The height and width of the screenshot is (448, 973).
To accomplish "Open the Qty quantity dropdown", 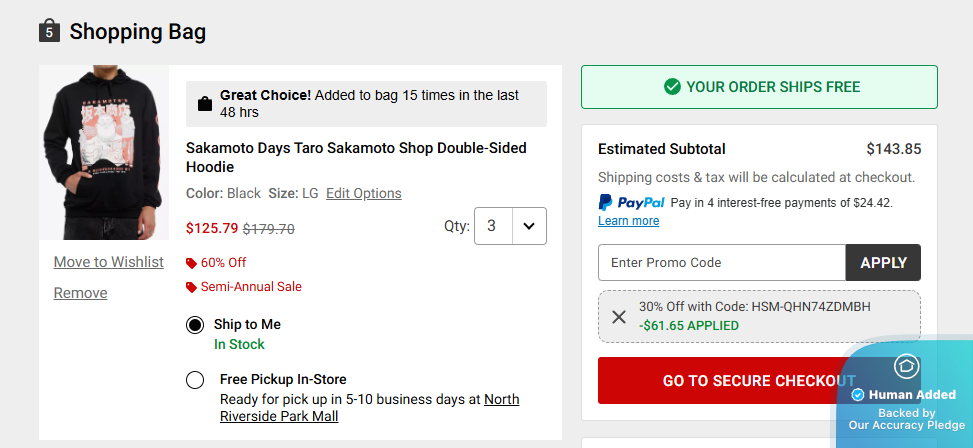I will coord(510,226).
